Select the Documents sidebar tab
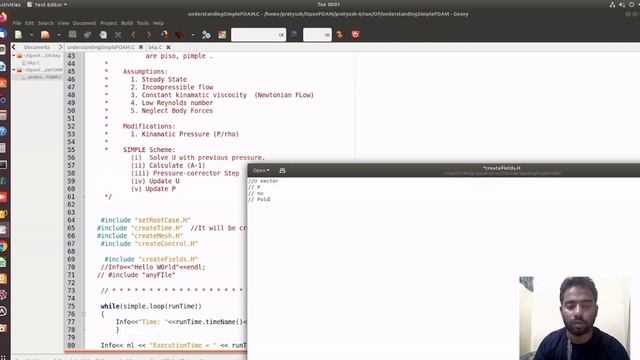Viewport: 640px width, 360px height. 37,47
